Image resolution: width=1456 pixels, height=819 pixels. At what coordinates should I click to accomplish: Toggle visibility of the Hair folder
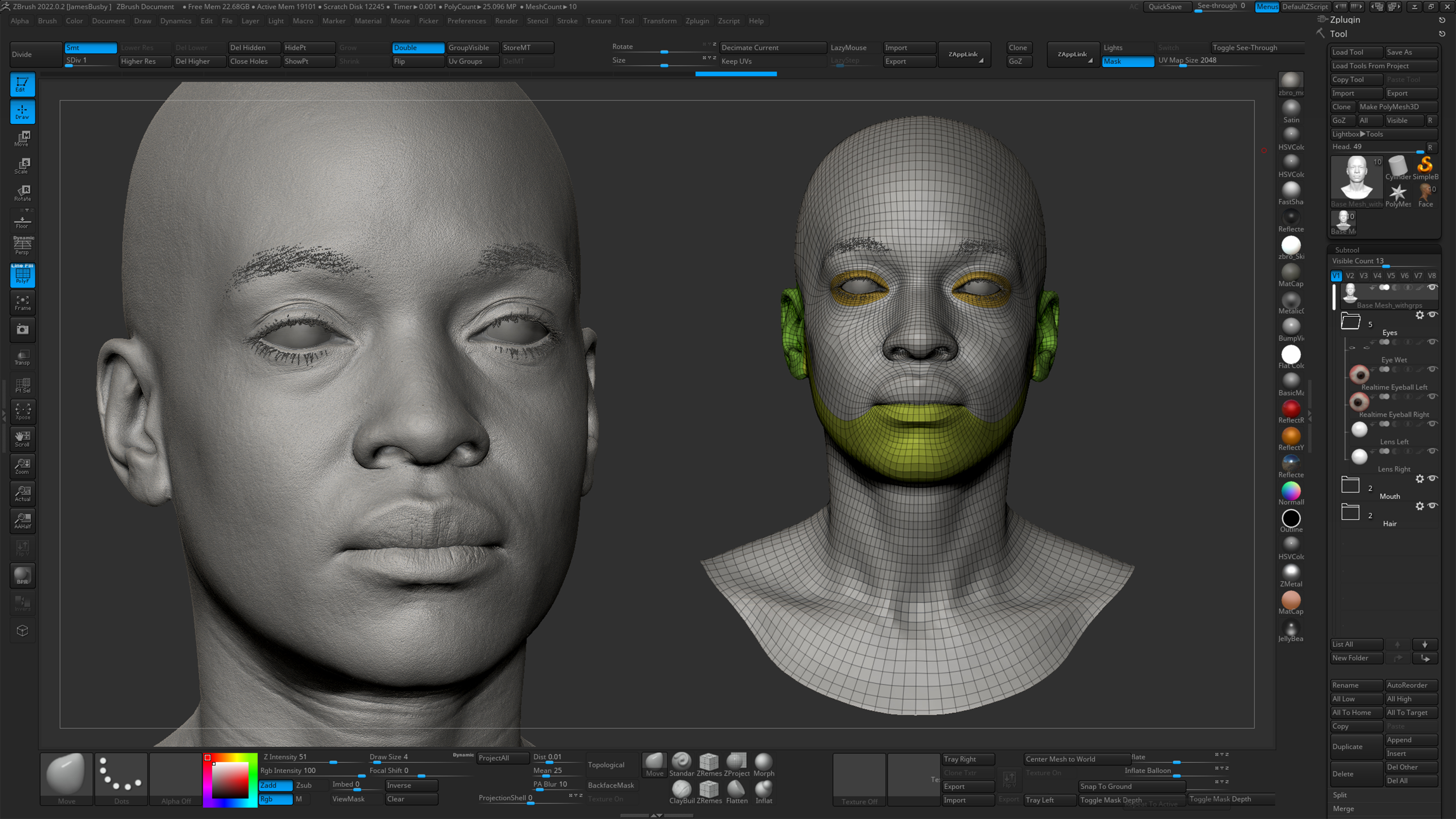pyautogui.click(x=1432, y=505)
